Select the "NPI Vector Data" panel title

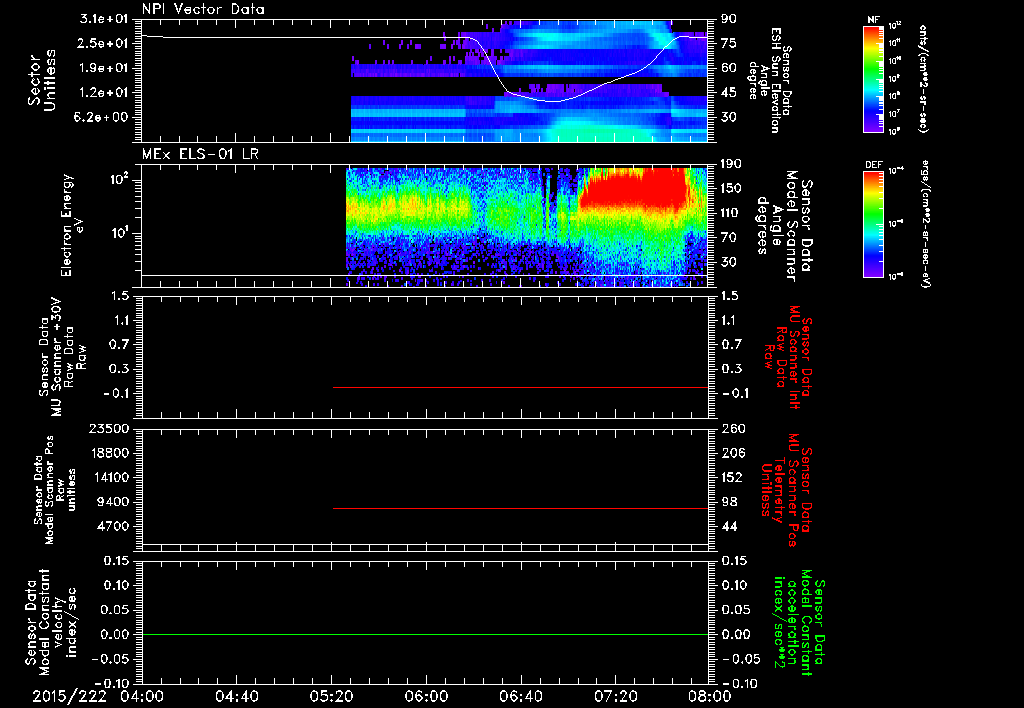(203, 8)
